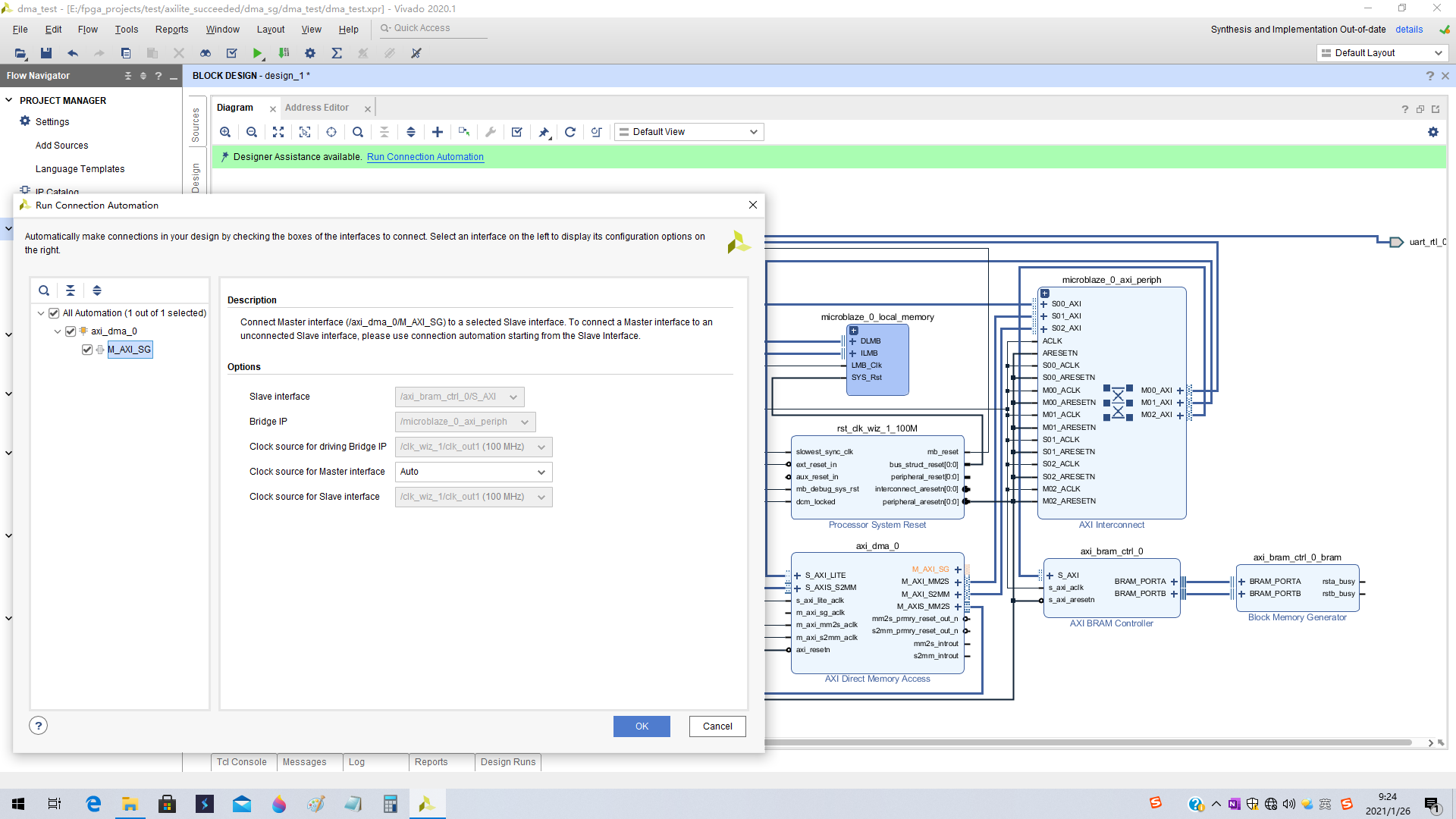The height and width of the screenshot is (819, 1456).
Task: Run Synthesis with the green play icon
Action: click(257, 53)
